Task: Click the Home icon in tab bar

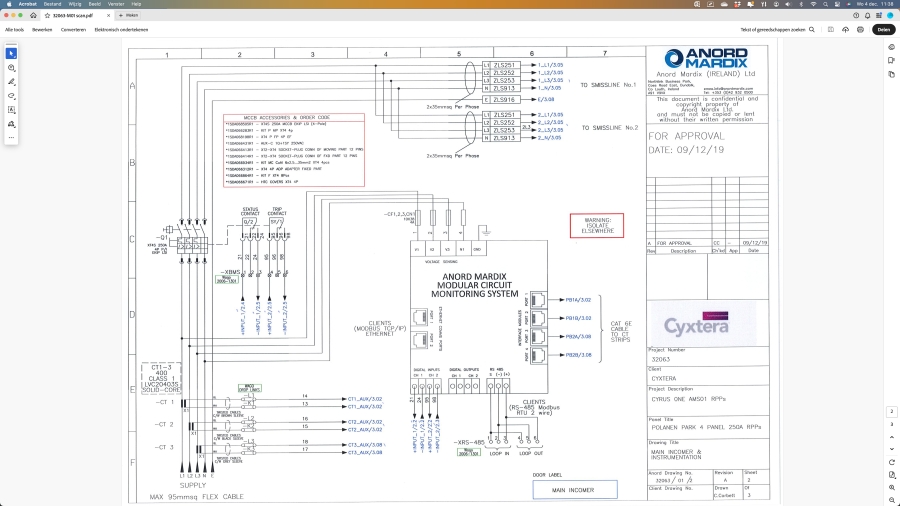Action: tap(35, 16)
